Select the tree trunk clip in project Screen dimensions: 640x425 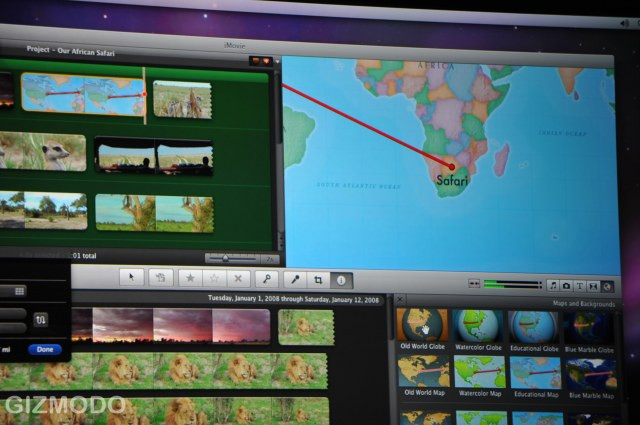(x=155, y=213)
